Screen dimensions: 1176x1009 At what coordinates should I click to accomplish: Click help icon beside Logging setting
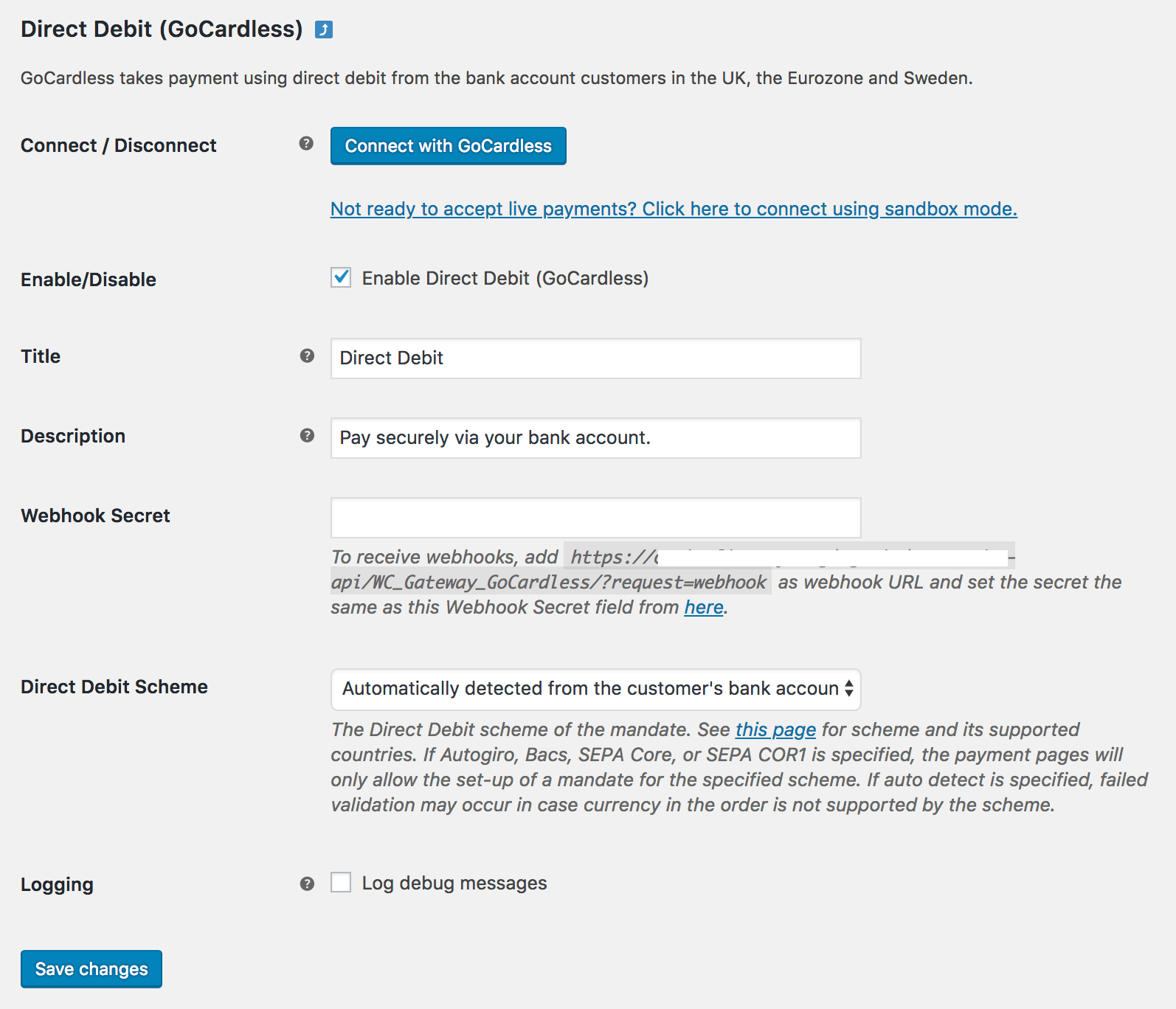[307, 884]
